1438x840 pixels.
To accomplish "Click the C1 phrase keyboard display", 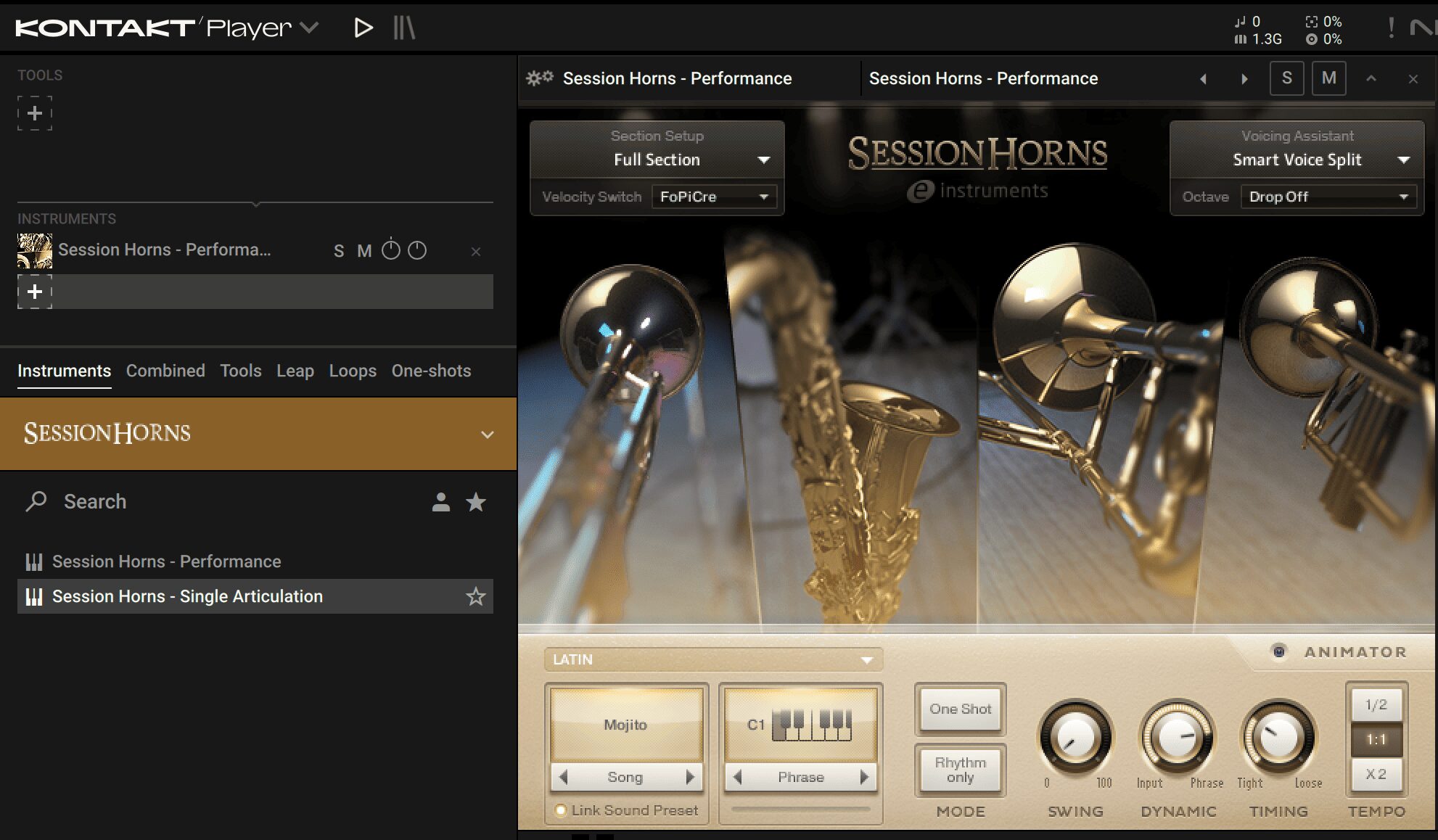I will point(800,725).
